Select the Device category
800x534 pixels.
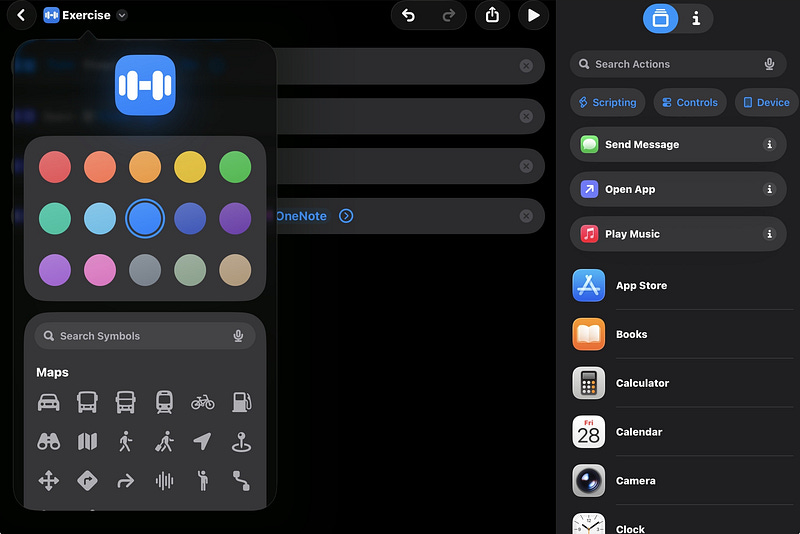(767, 103)
